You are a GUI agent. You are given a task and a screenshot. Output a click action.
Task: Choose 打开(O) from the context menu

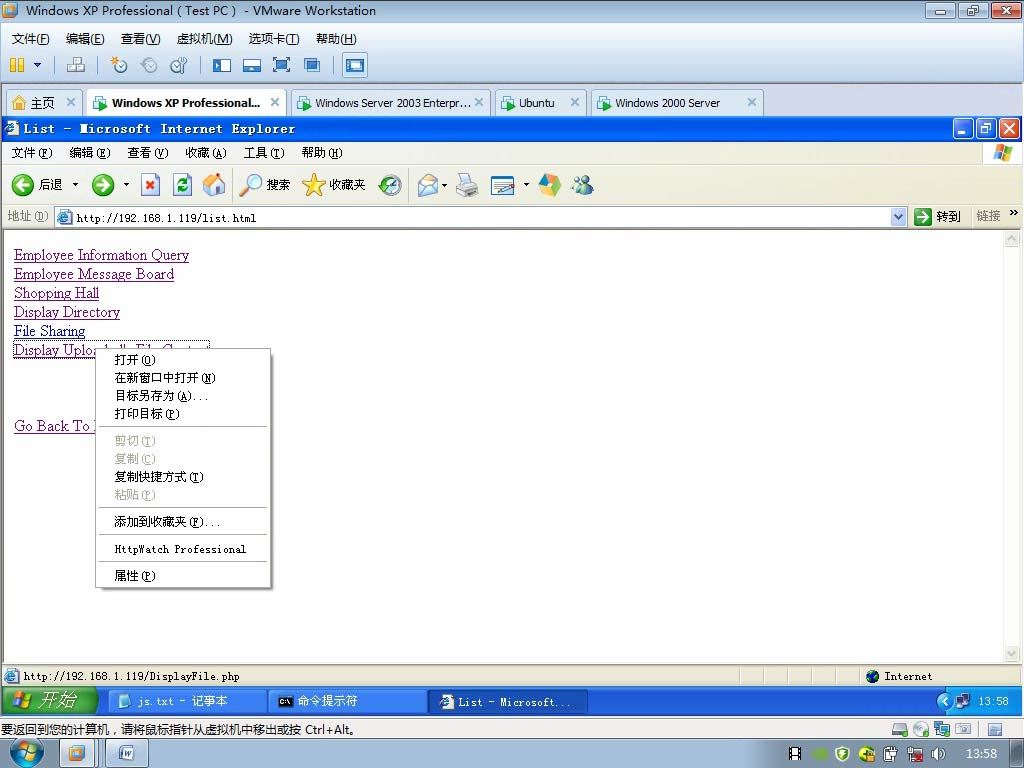click(x=183, y=360)
